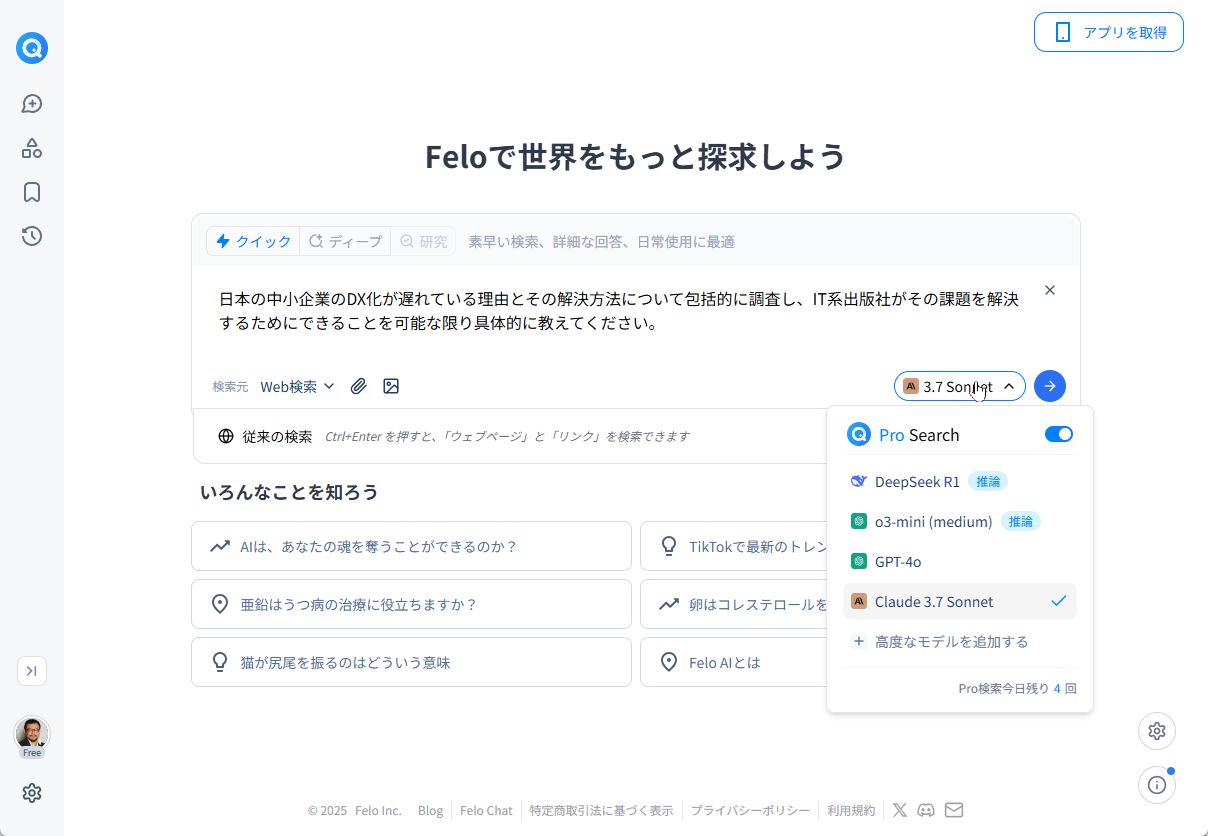Click the Pro Search logo icon in dropdown
The width and height of the screenshot is (1208, 836).
click(x=859, y=434)
